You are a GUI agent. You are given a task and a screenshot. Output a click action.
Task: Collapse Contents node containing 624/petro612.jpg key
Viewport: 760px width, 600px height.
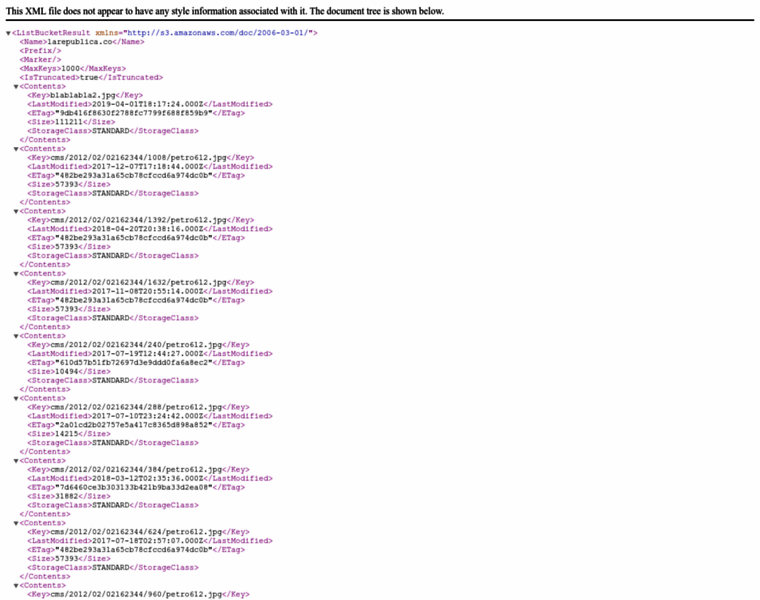coord(16,523)
